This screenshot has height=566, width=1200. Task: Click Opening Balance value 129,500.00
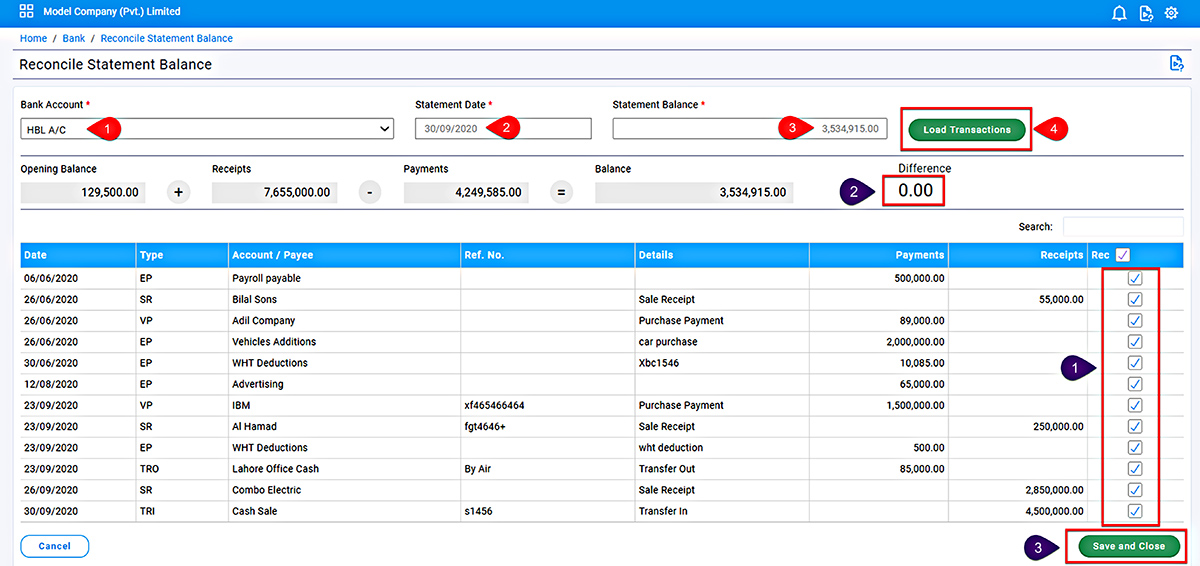coord(83,192)
